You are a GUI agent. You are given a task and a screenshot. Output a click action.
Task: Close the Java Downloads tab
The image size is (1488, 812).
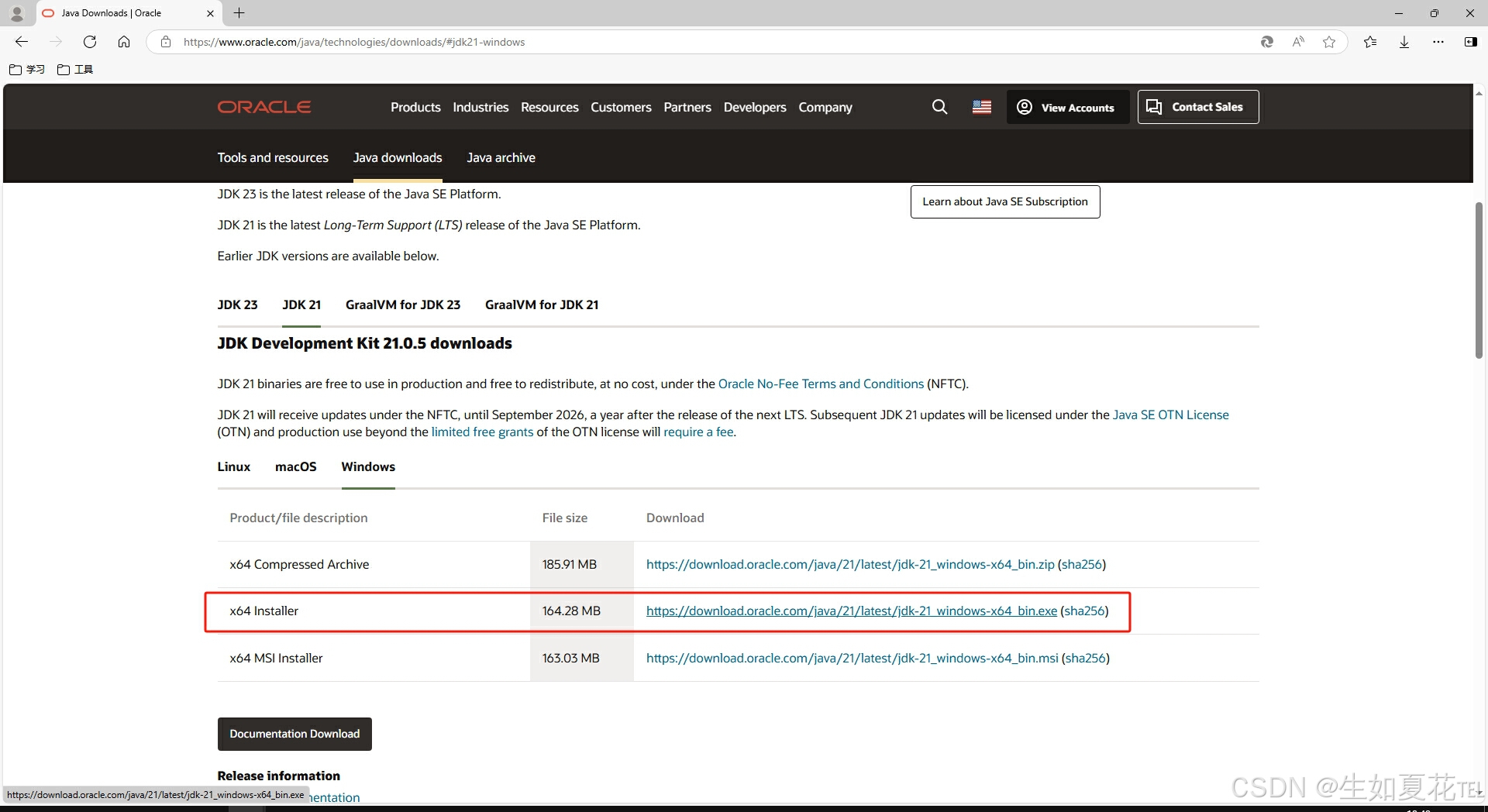[210, 13]
